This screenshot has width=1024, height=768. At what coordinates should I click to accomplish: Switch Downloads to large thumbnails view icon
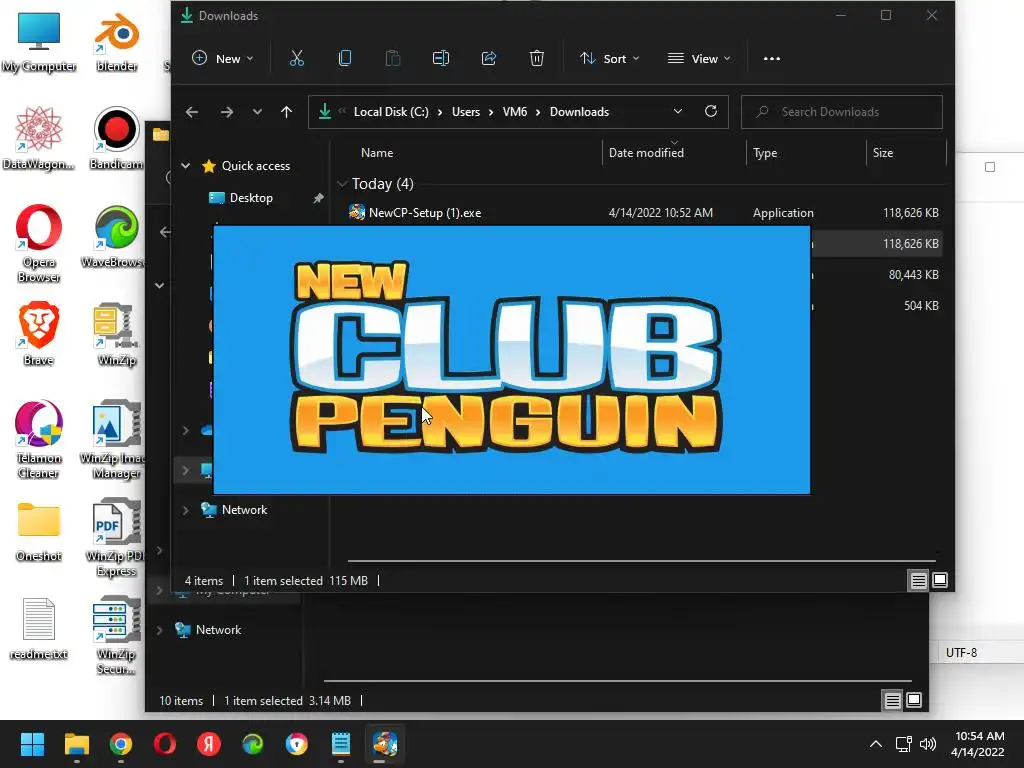pos(940,581)
